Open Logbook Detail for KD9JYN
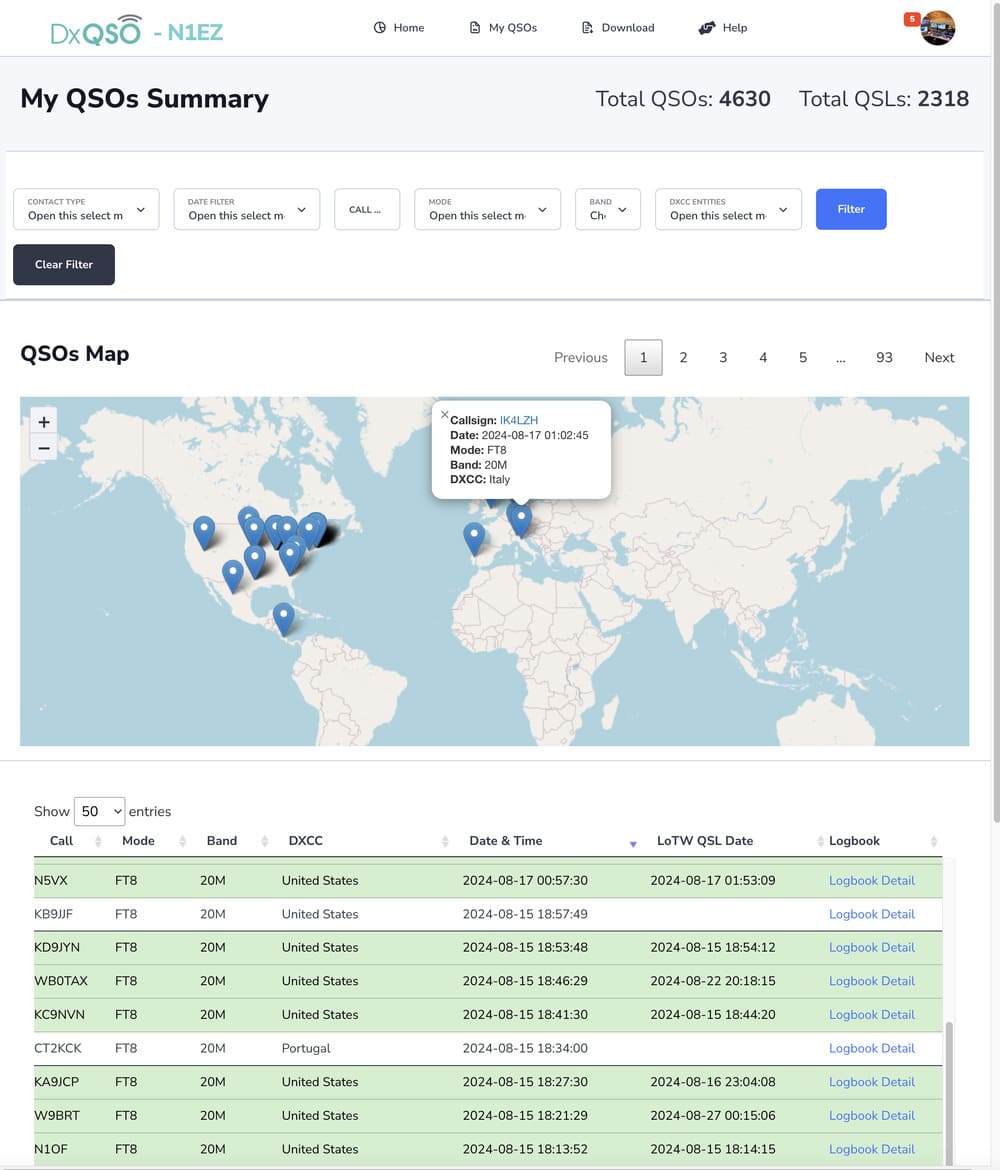This screenshot has height=1170, width=1000. 872,948
